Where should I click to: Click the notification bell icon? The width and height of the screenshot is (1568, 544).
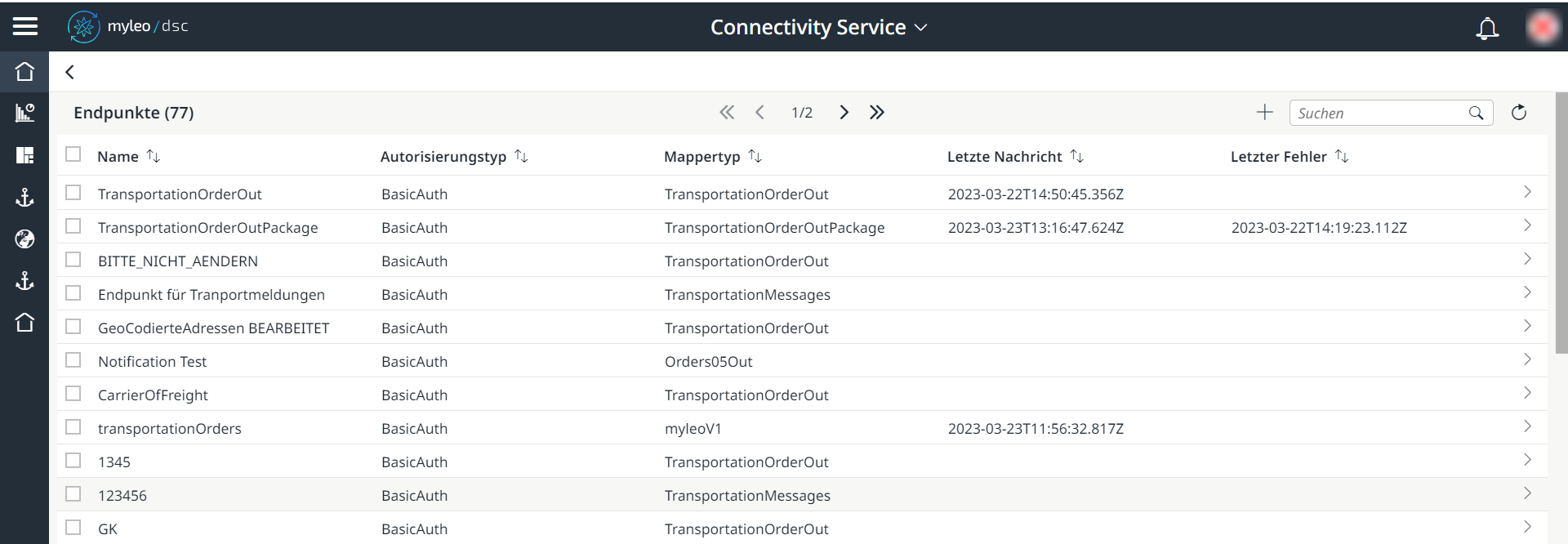coord(1487,29)
